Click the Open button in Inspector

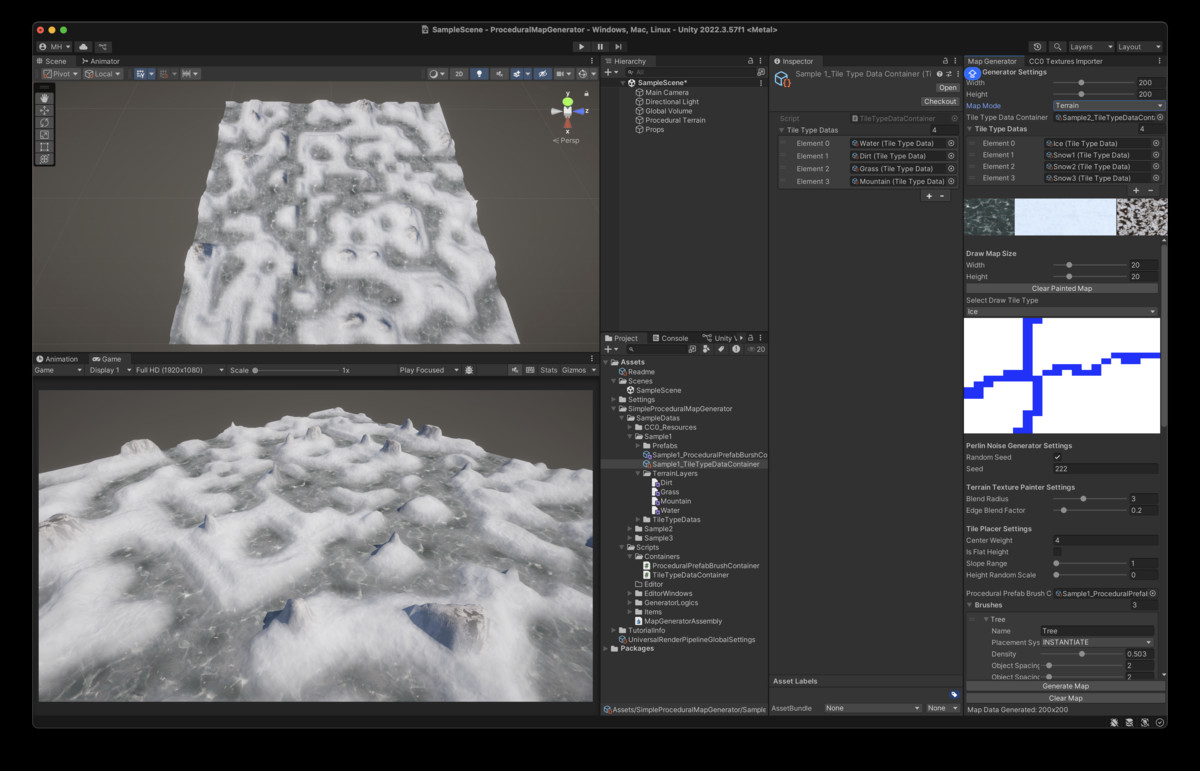947,88
